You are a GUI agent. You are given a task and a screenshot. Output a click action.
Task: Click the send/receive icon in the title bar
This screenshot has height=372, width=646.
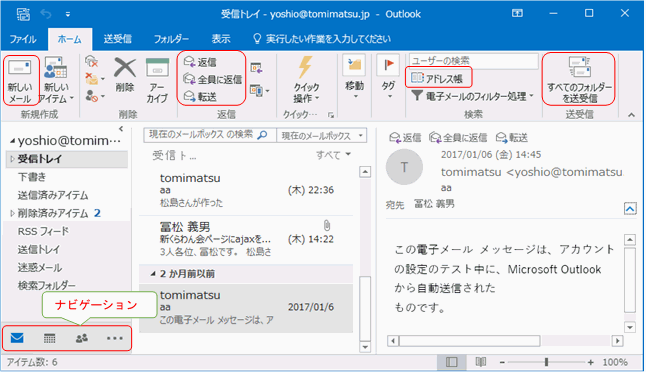(x=23, y=14)
